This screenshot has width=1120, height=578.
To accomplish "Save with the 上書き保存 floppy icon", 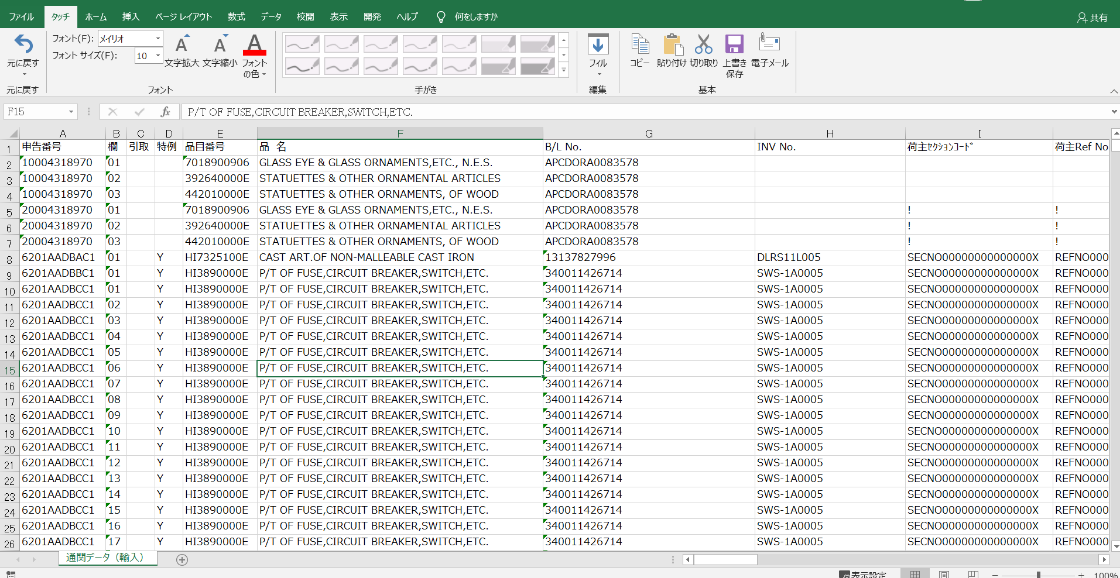I will coord(734,44).
